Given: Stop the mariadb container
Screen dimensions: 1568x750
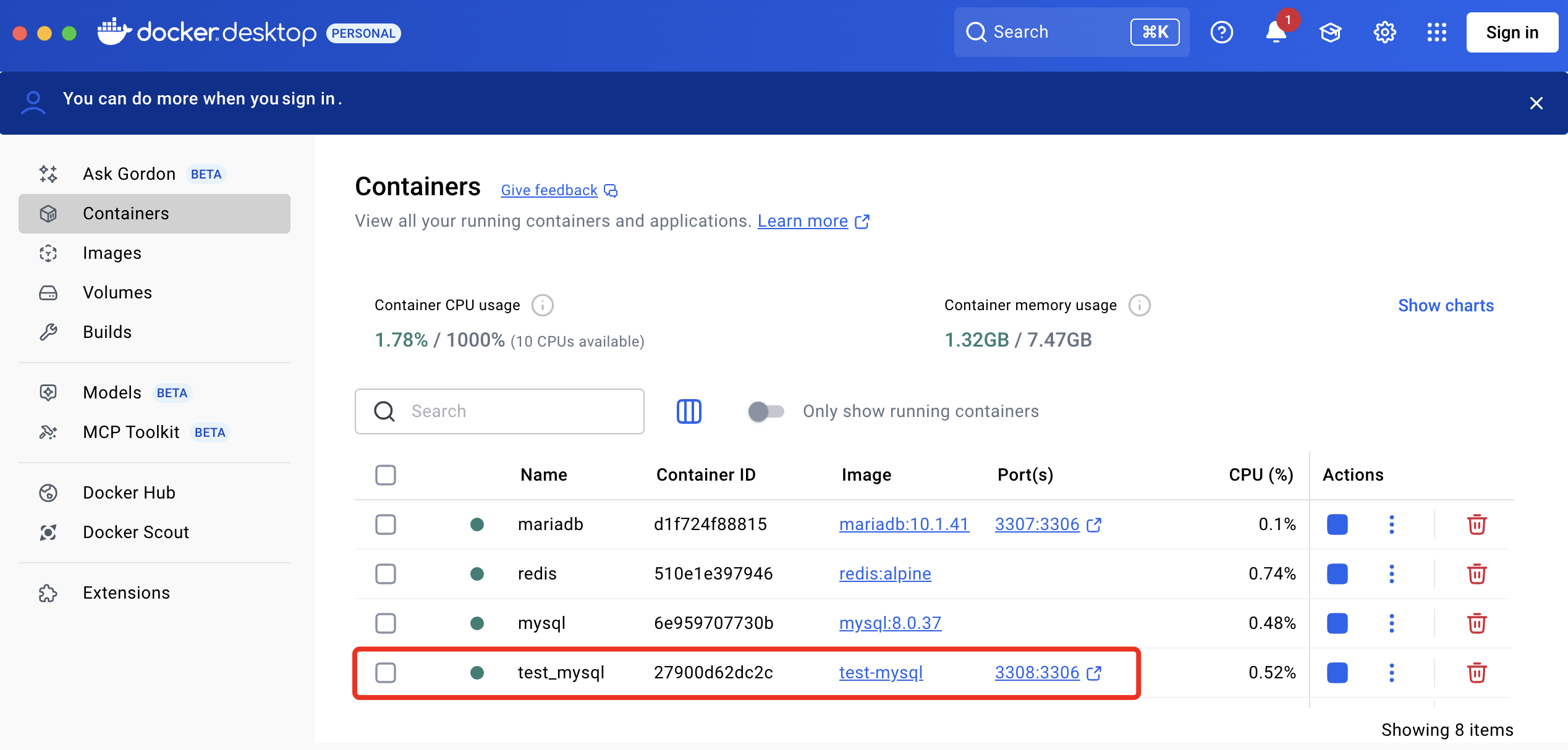Looking at the screenshot, I should pyautogui.click(x=1337, y=525).
